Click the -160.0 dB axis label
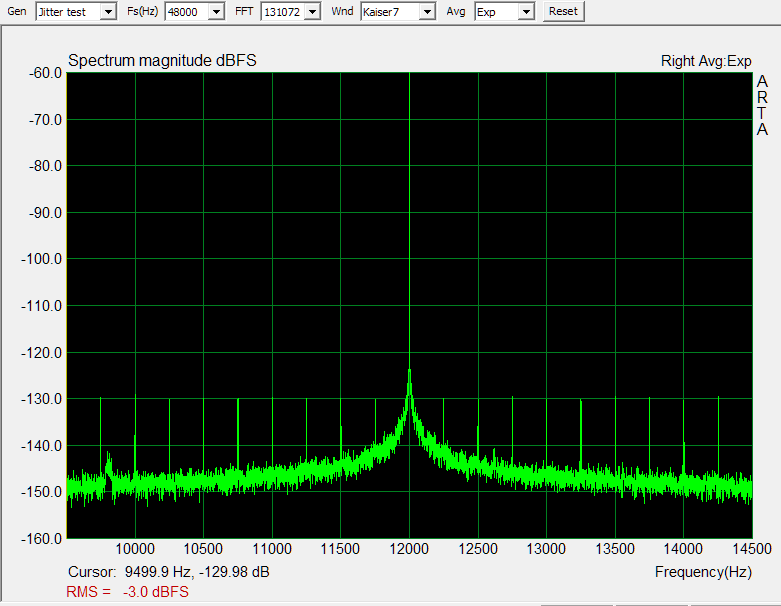The width and height of the screenshot is (781, 606). (42, 538)
